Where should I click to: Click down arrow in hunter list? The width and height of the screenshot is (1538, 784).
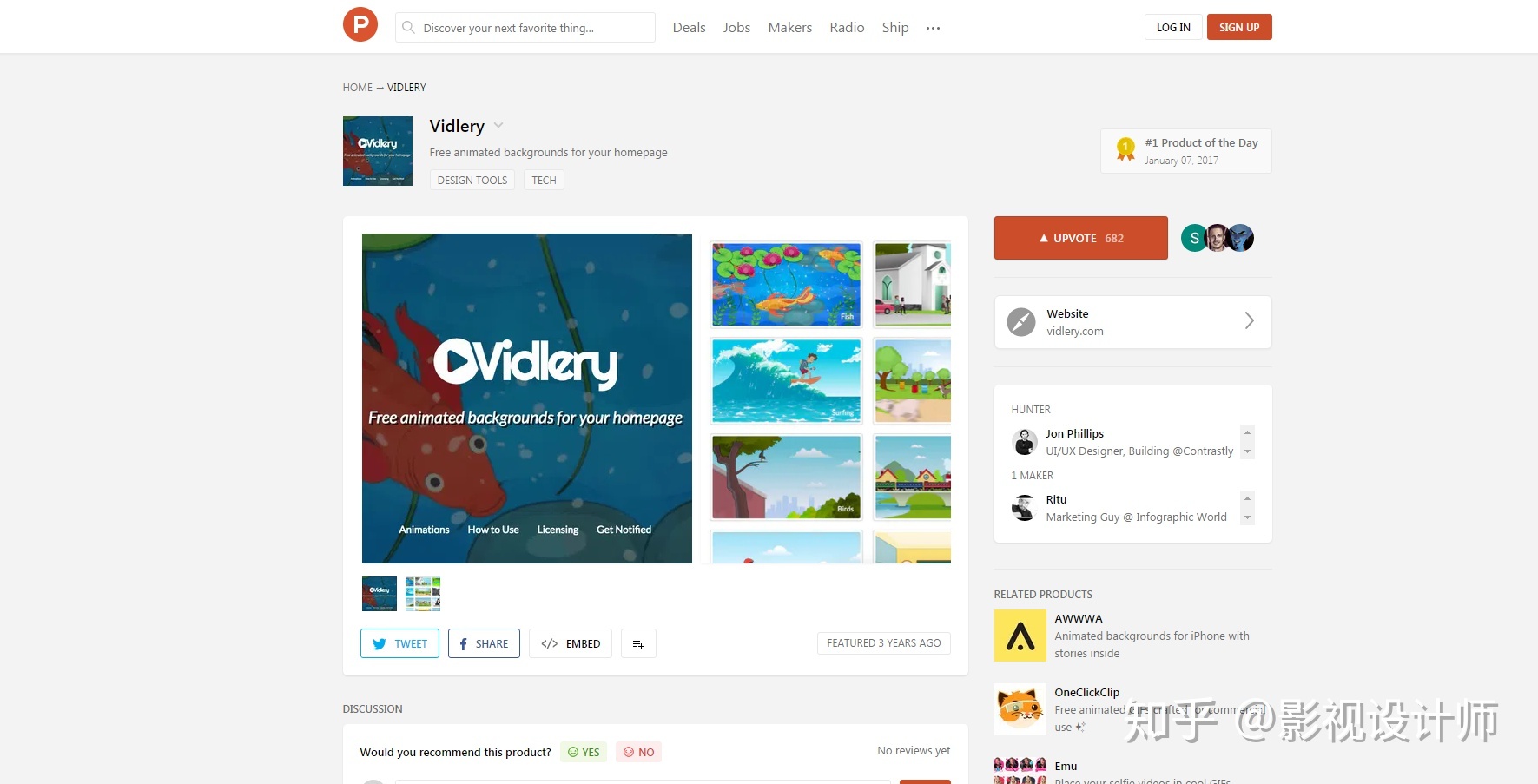1247,451
